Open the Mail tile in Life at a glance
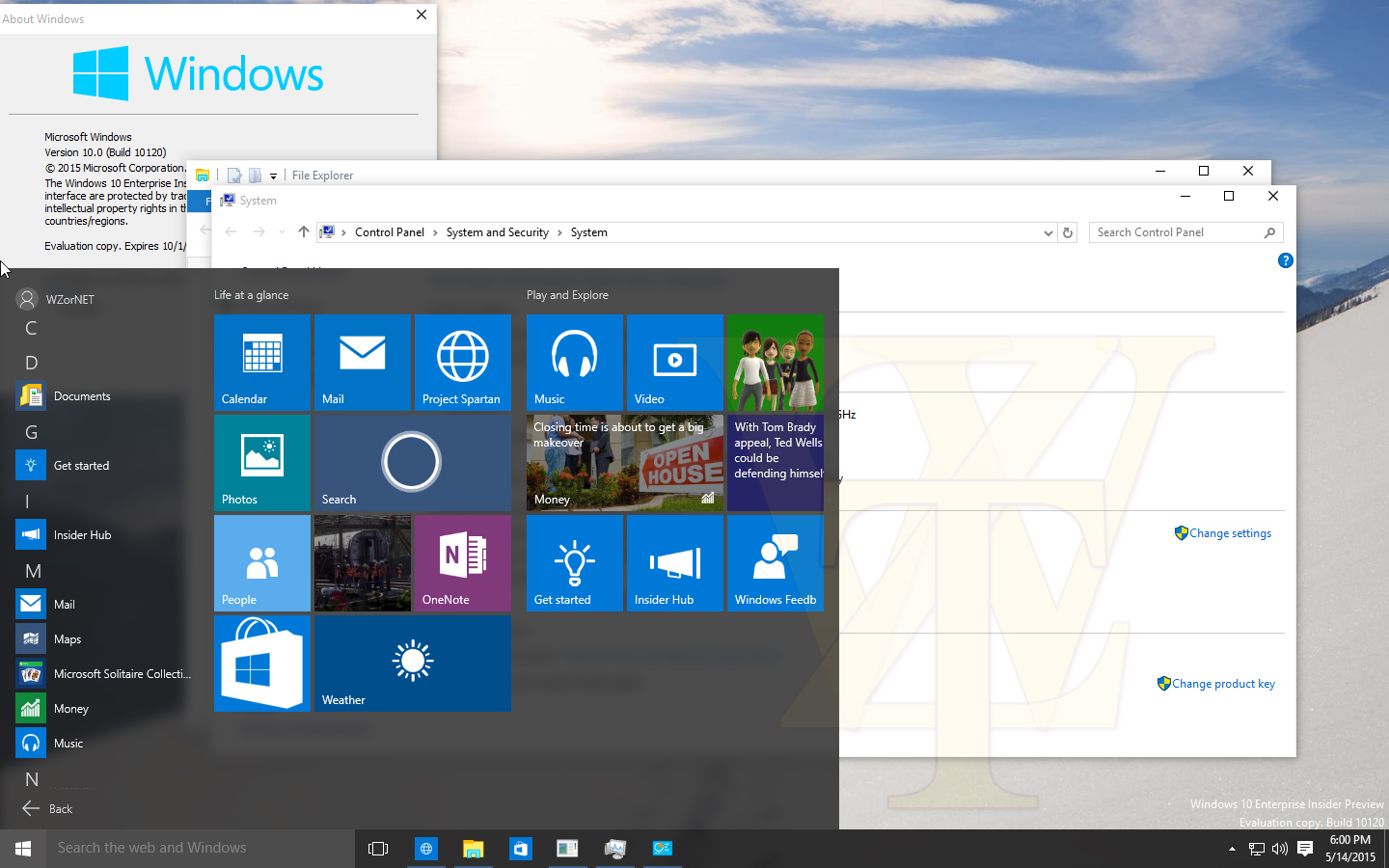Screen dimensions: 1389x868 [x=363, y=363]
